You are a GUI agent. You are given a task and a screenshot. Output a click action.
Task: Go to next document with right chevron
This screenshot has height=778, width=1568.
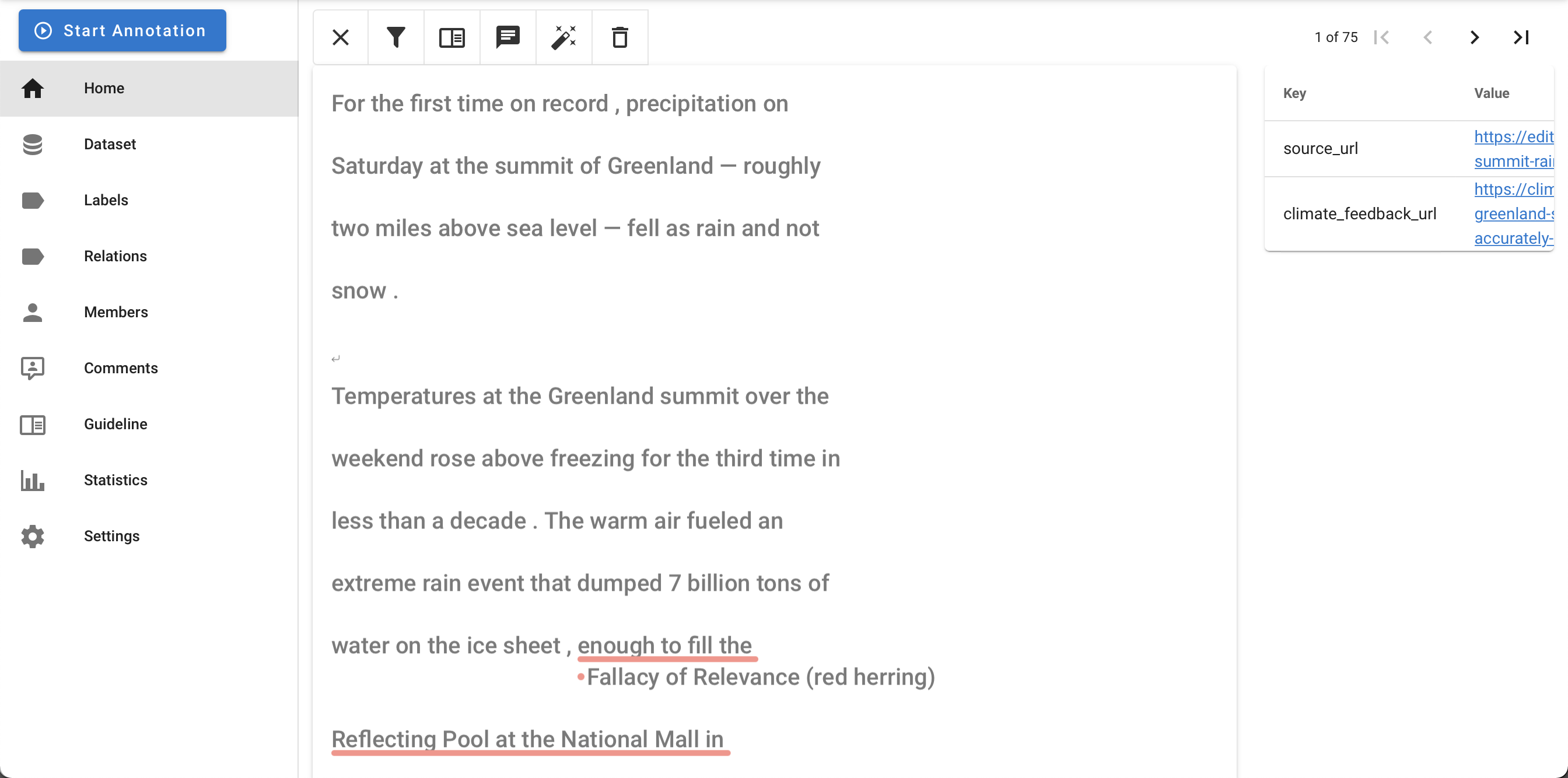pos(1473,38)
